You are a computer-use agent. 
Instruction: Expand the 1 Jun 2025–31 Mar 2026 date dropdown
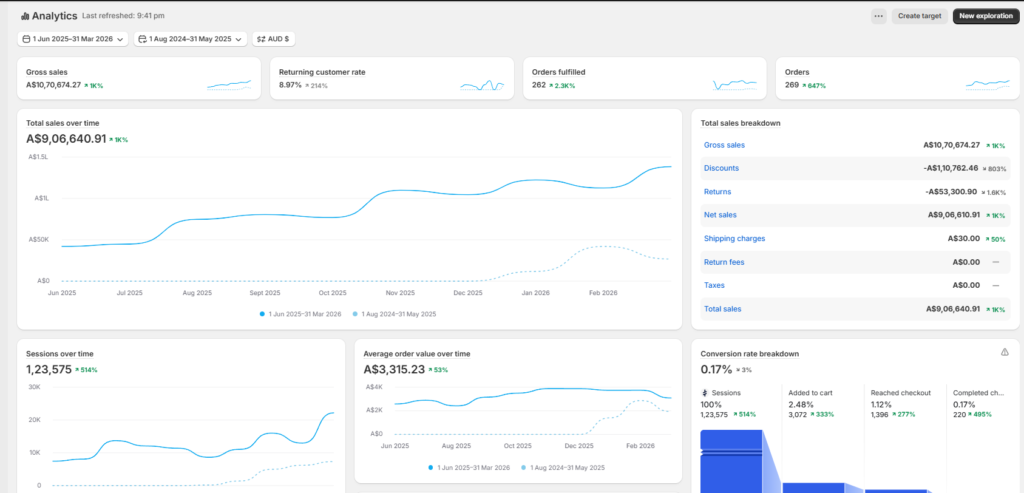(73, 39)
